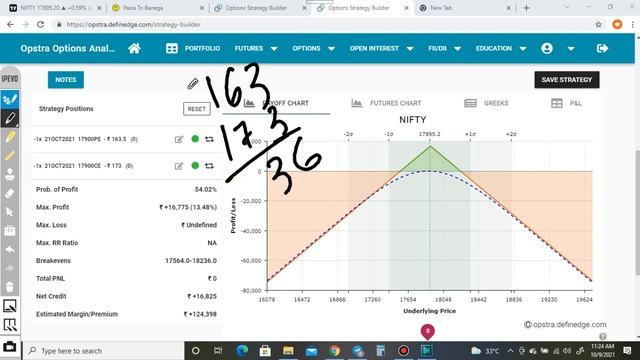Open a new browser tab
The height and width of the screenshot is (360, 640).
(x=527, y=8)
